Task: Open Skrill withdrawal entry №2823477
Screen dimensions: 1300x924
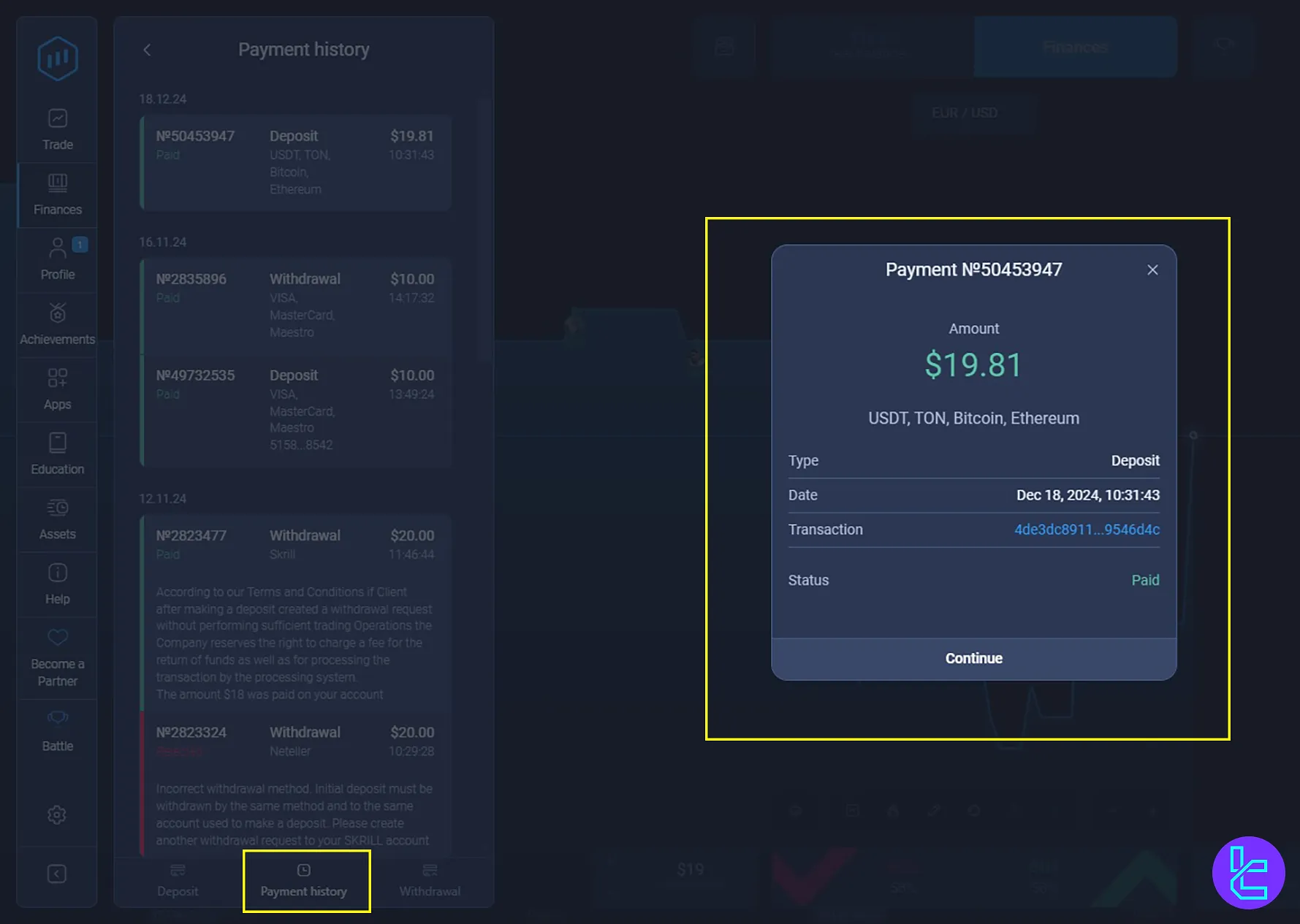Action: pos(296,614)
